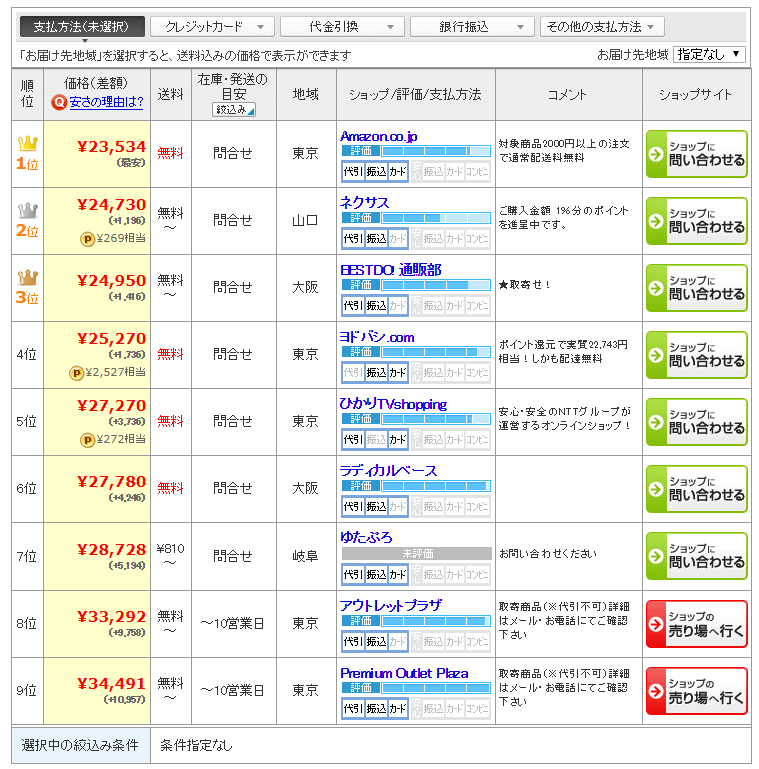The height and width of the screenshot is (769, 759).
Task: Click ショップに問い合わせる button for BESTDO! 通販部
Action: (x=697, y=288)
